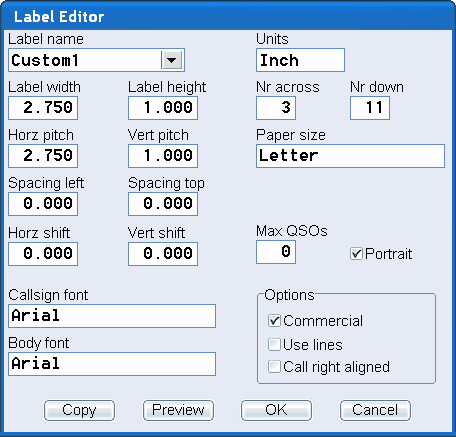The height and width of the screenshot is (437, 456).
Task: Focus the Label height field
Action: coord(163,108)
